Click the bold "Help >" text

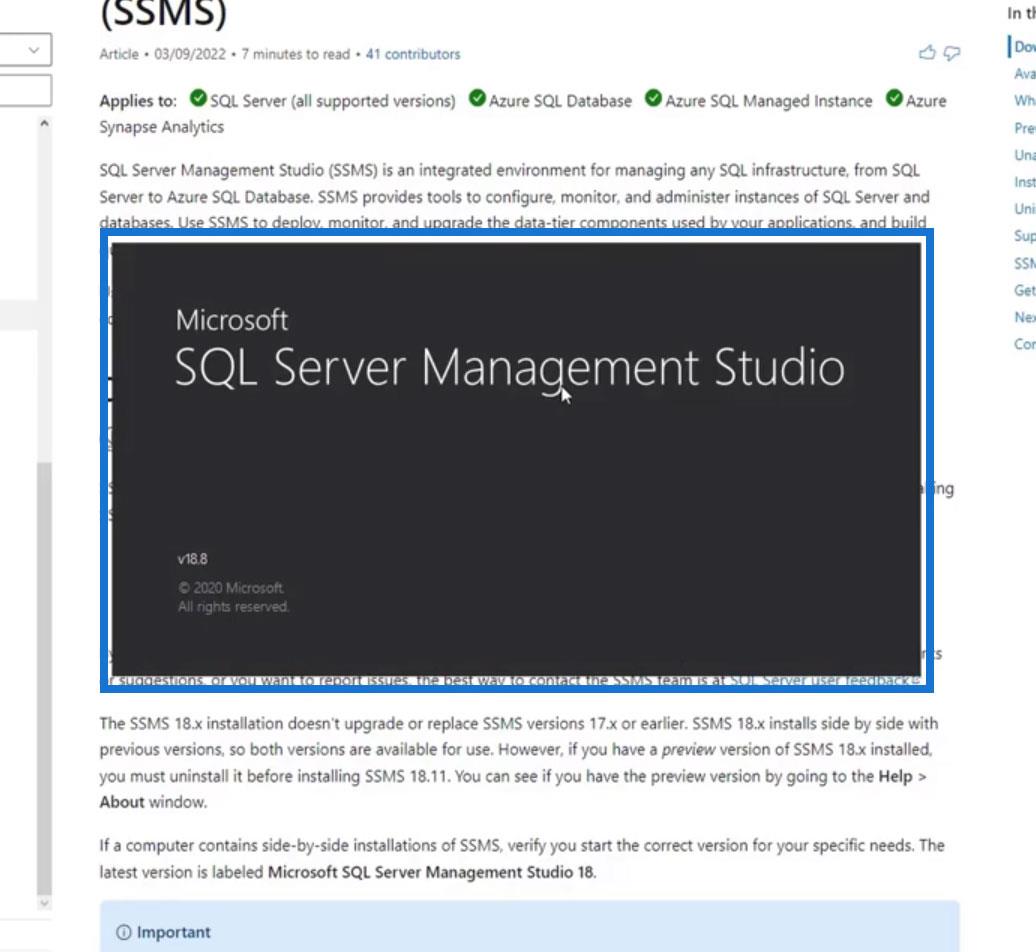pyautogui.click(x=903, y=776)
